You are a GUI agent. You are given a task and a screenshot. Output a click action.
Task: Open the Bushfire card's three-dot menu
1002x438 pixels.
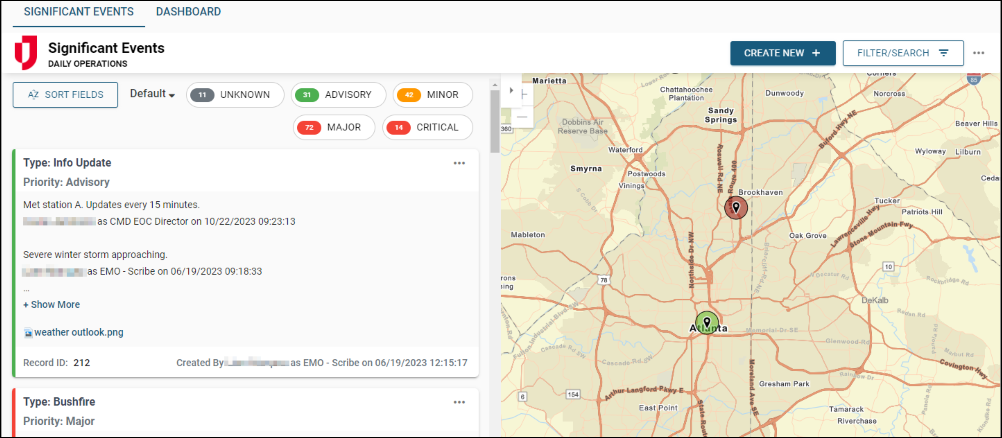pyautogui.click(x=459, y=402)
